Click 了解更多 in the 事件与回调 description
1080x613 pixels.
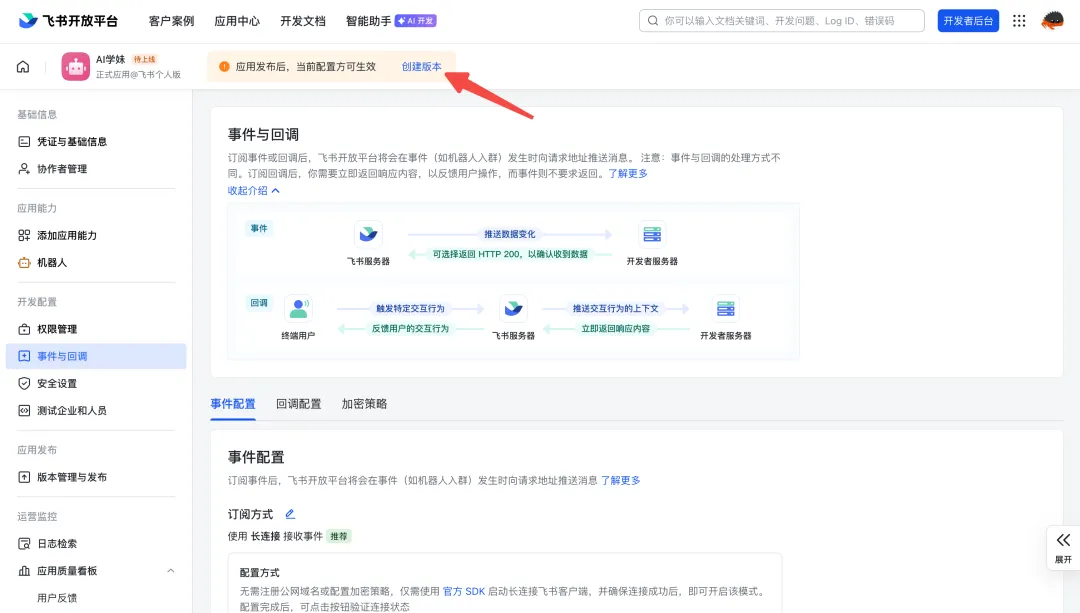pyautogui.click(x=627, y=174)
